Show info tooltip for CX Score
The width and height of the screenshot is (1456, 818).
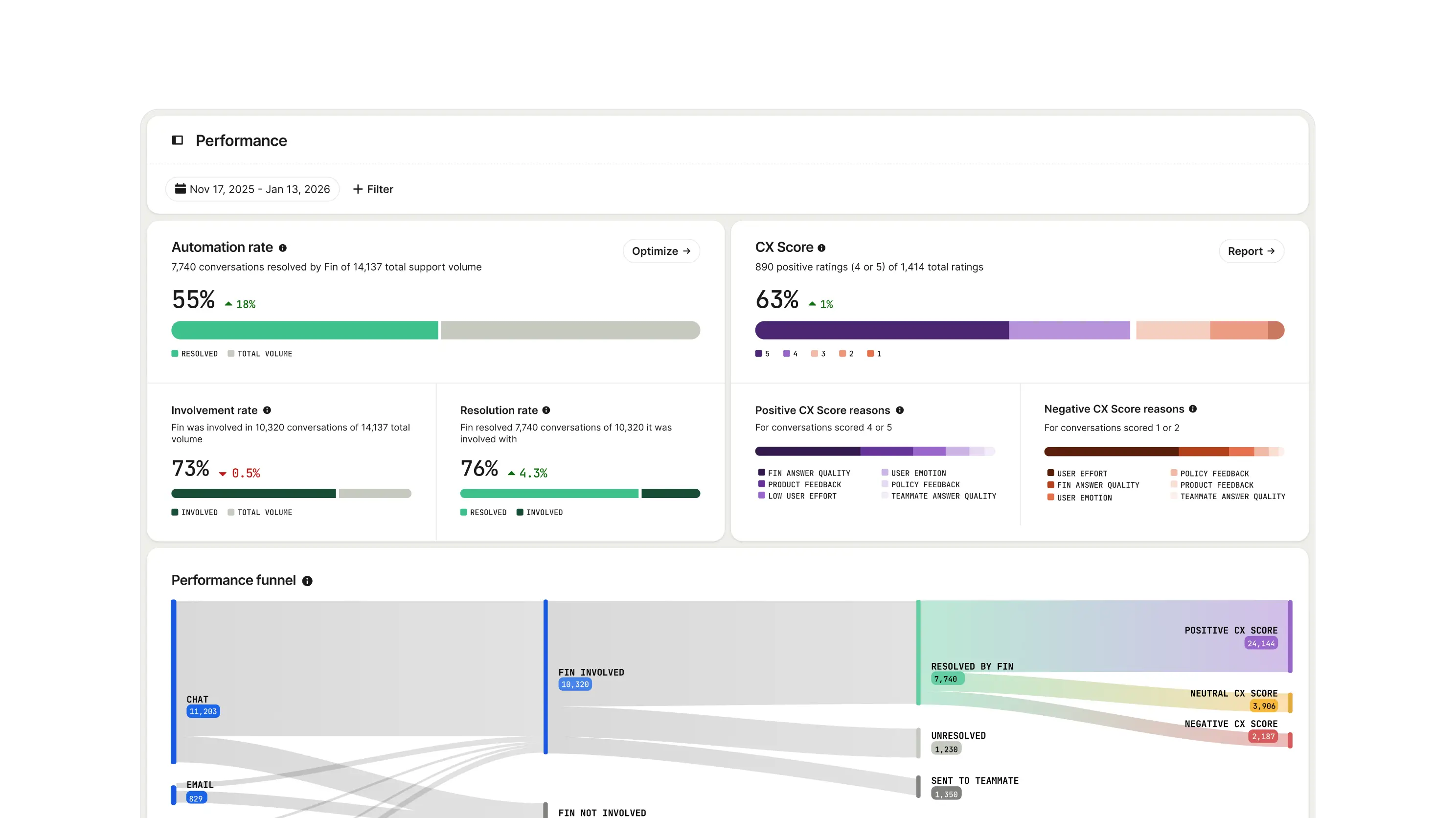822,248
